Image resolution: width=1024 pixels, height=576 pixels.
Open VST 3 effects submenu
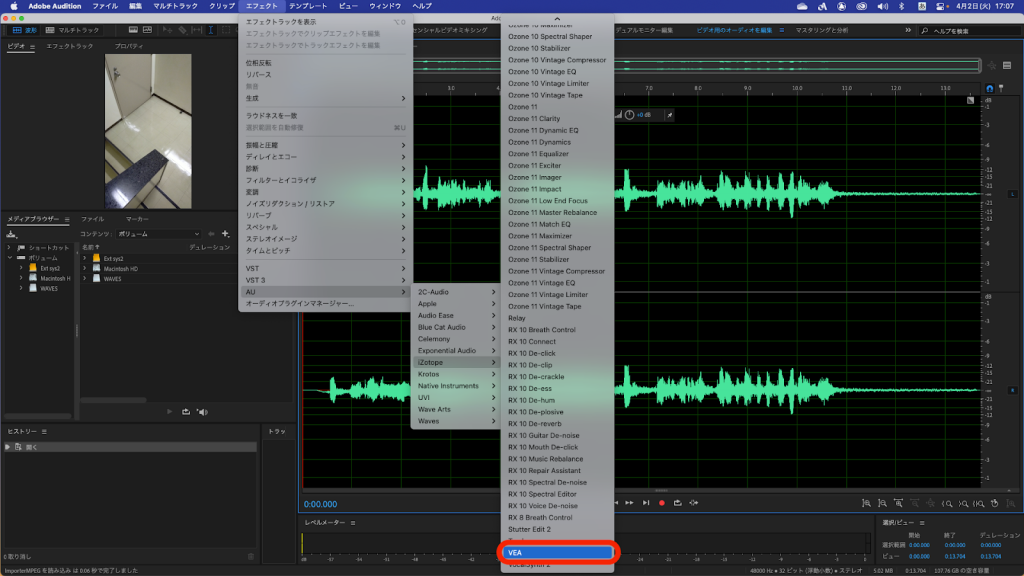tap(325, 280)
